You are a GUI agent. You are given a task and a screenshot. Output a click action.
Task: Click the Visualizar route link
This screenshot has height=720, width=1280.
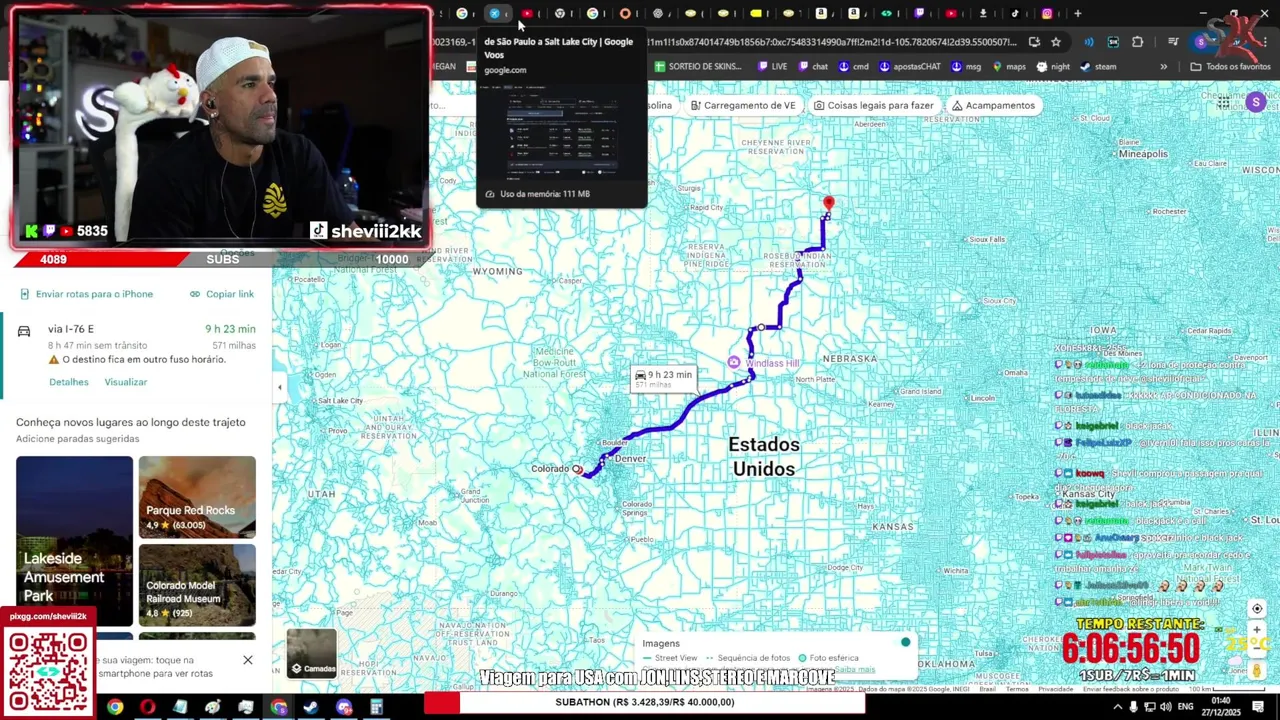126,382
